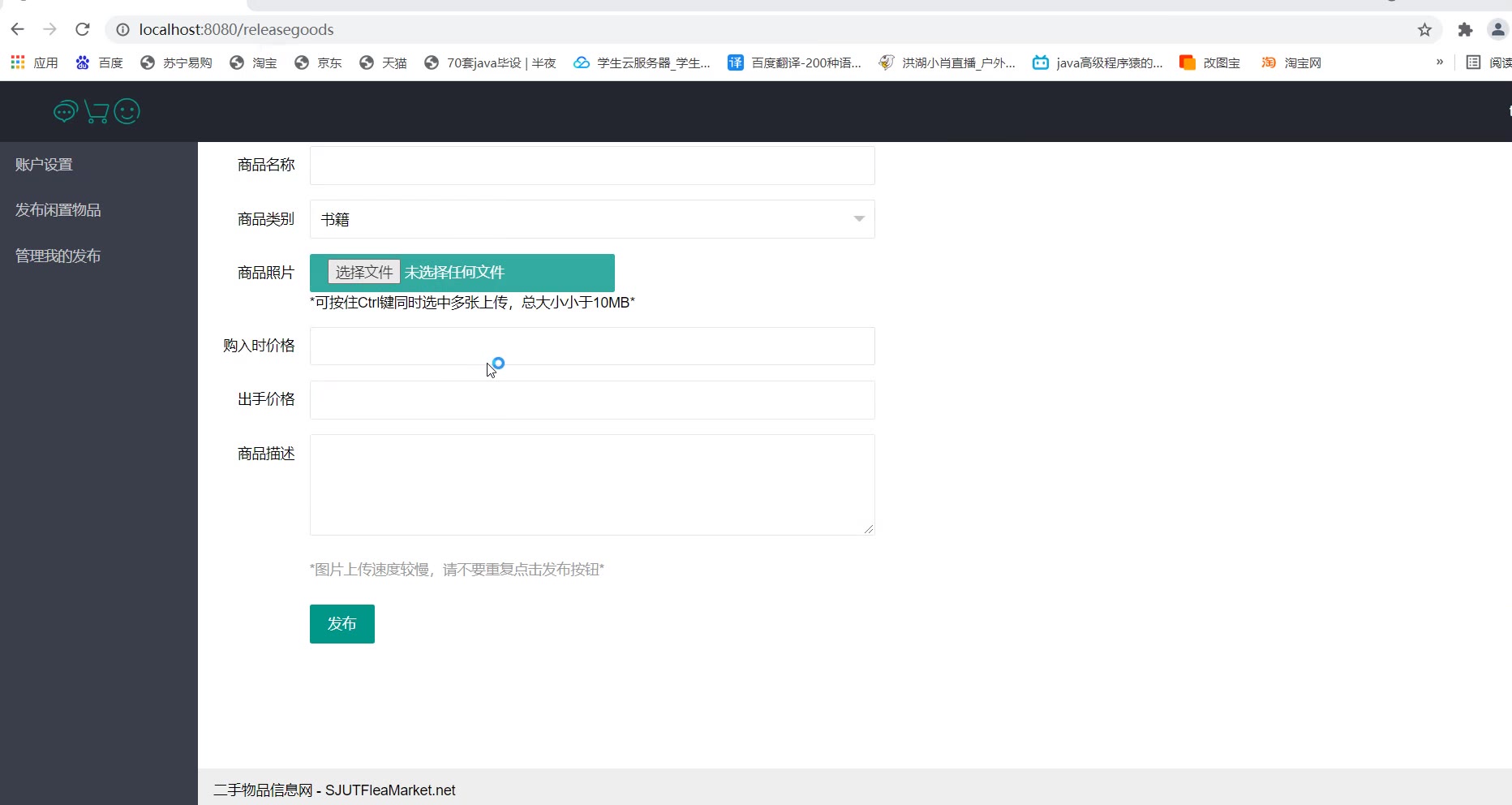Open the 淘宝网 bookmark
This screenshot has height=805, width=1512.
pyautogui.click(x=1291, y=62)
